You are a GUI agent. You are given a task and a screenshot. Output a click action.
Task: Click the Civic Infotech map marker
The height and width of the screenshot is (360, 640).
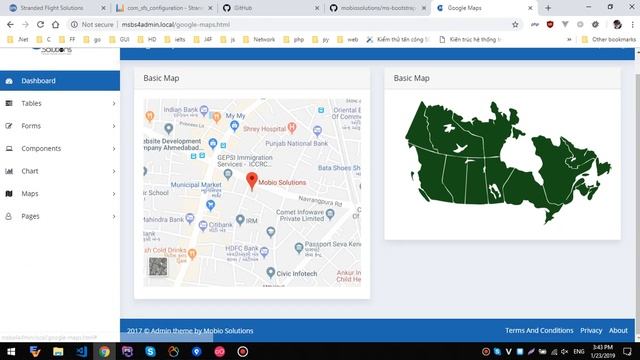(x=270, y=272)
